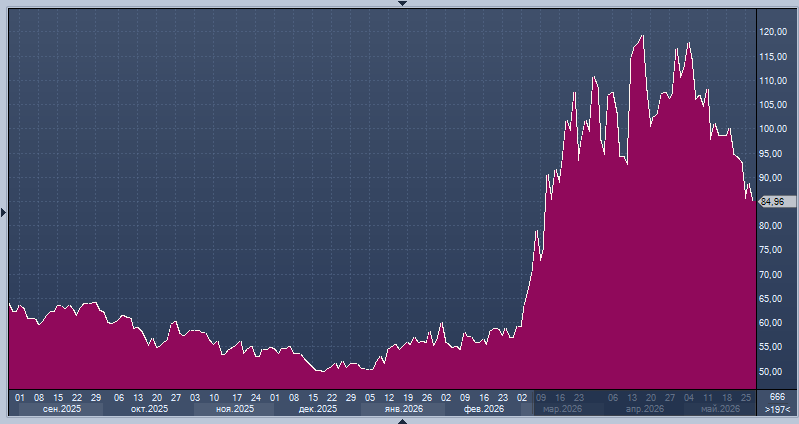
Task: Click the 60,00 price axis label
Action: click(773, 323)
